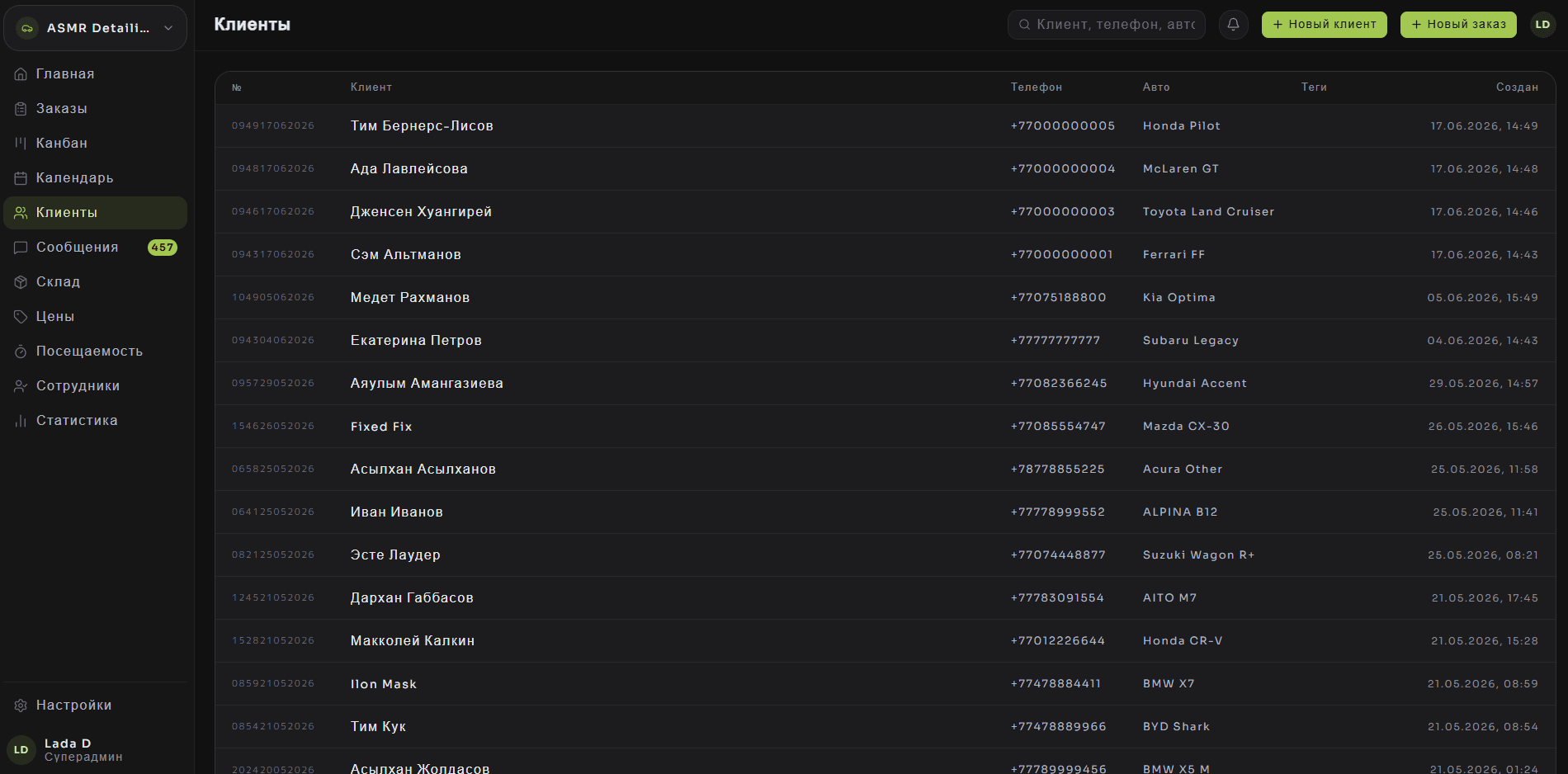This screenshot has height=774, width=1568.
Task: Click the Календарь calendar icon
Action: pos(21,178)
